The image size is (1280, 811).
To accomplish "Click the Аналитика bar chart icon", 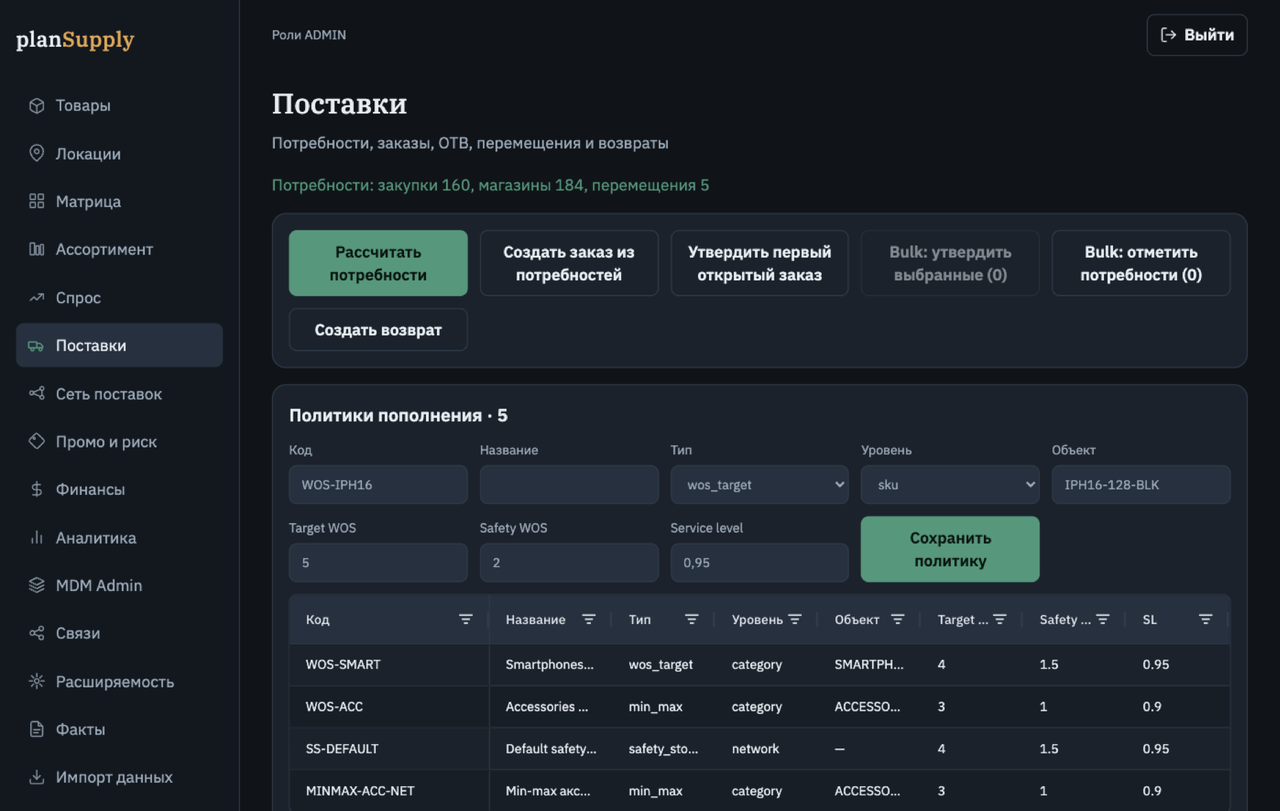I will (37, 537).
